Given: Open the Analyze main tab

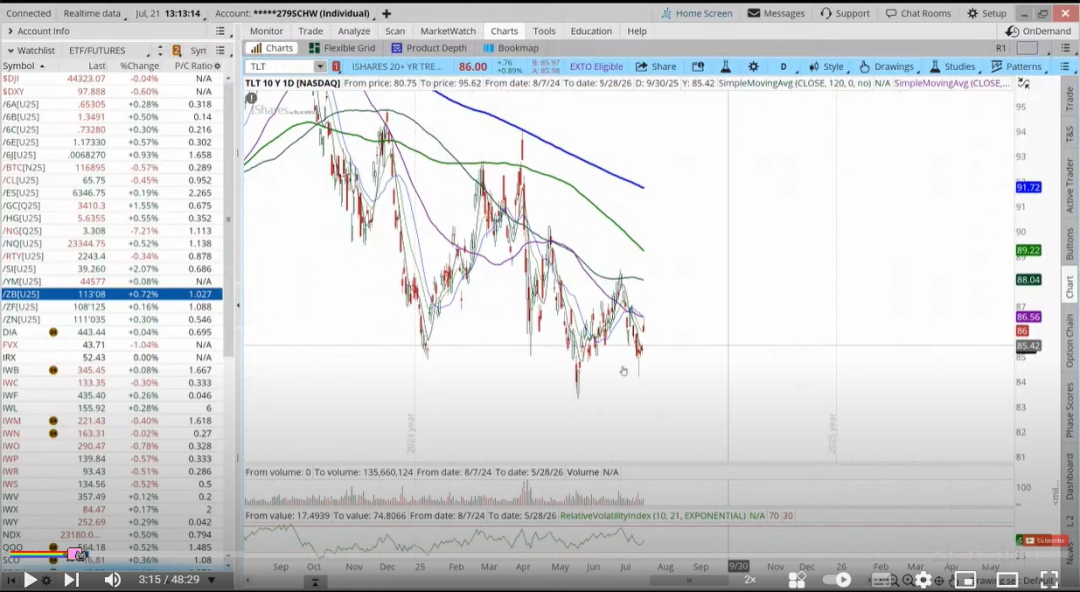Looking at the screenshot, I should click(x=354, y=31).
